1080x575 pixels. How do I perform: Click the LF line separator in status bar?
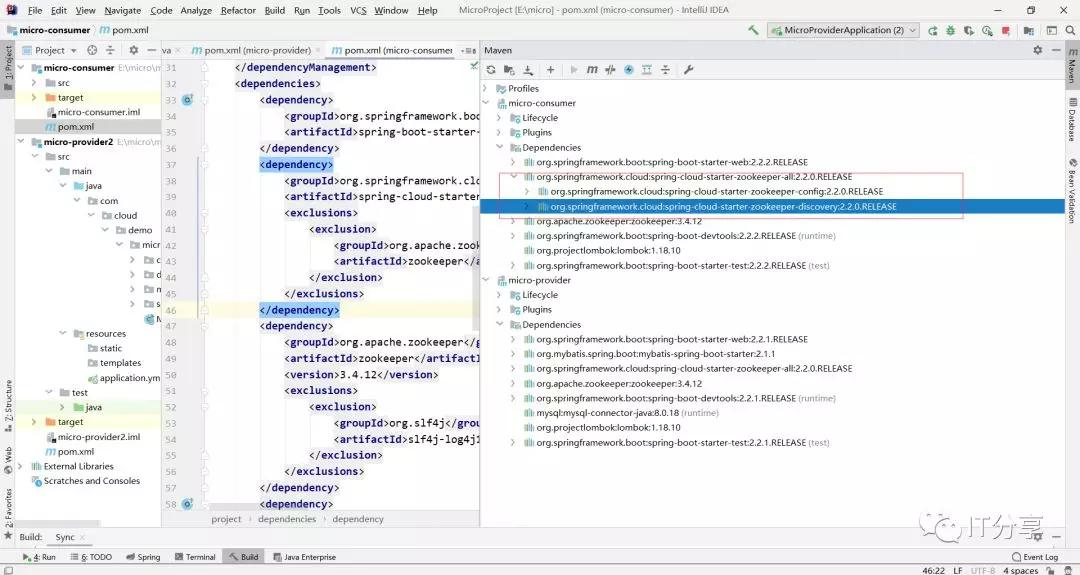coord(957,570)
